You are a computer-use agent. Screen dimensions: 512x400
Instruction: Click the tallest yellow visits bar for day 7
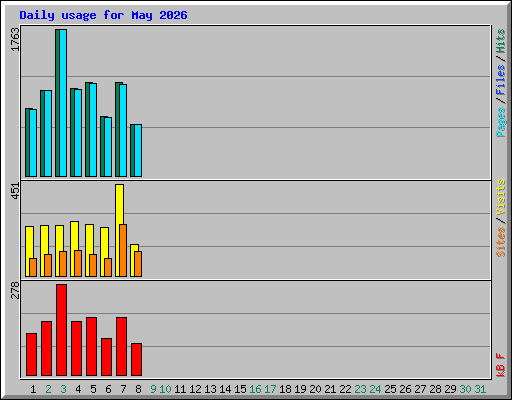tap(120, 204)
